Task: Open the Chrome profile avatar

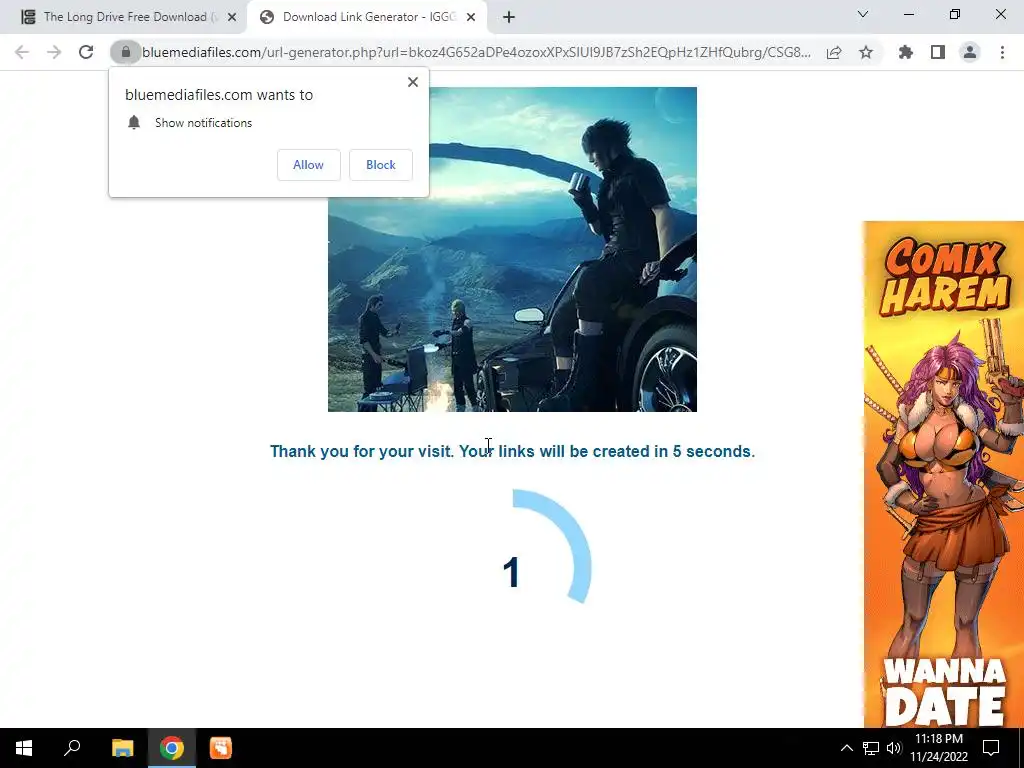Action: pos(970,52)
